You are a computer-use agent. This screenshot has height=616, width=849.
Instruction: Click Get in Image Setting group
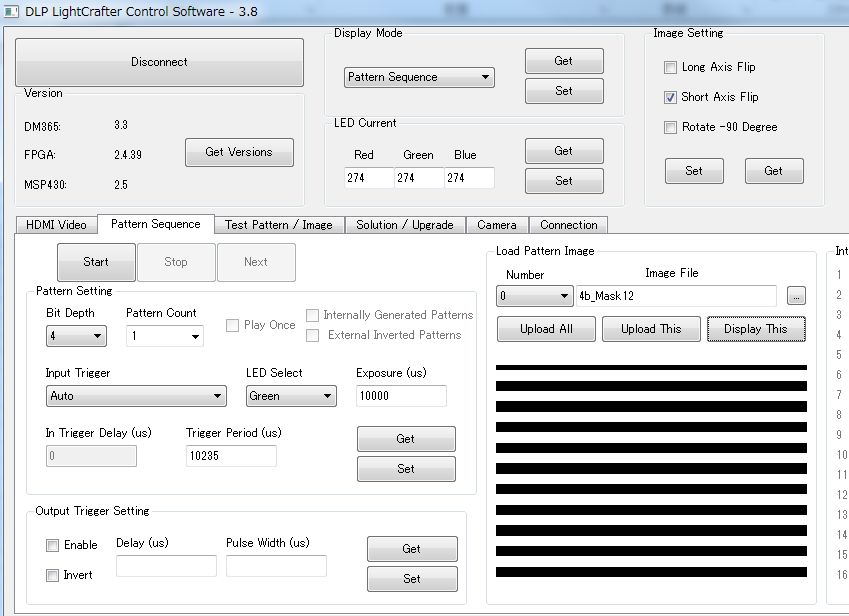pos(774,171)
